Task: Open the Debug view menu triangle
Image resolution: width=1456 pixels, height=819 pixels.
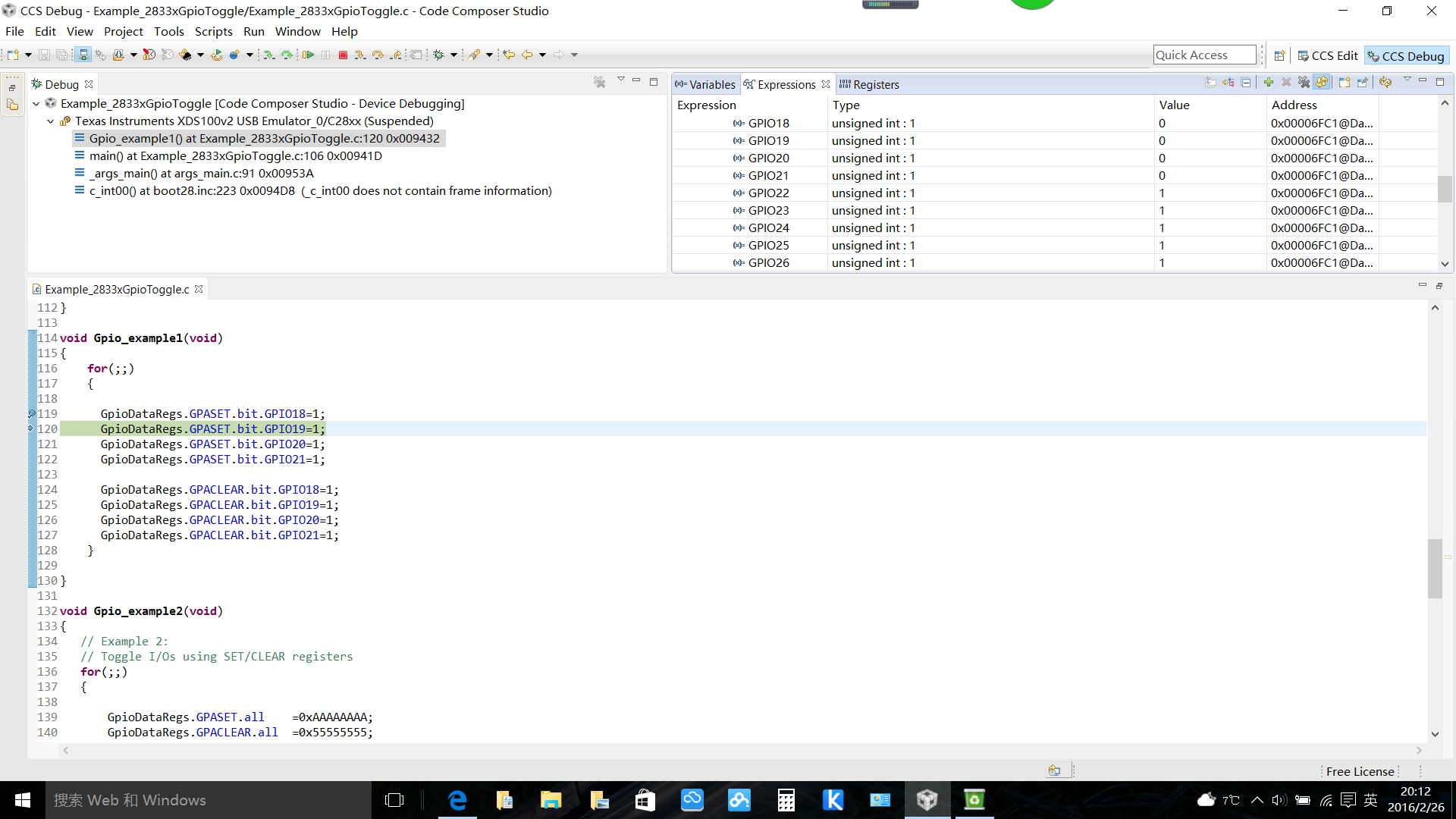Action: pos(620,79)
